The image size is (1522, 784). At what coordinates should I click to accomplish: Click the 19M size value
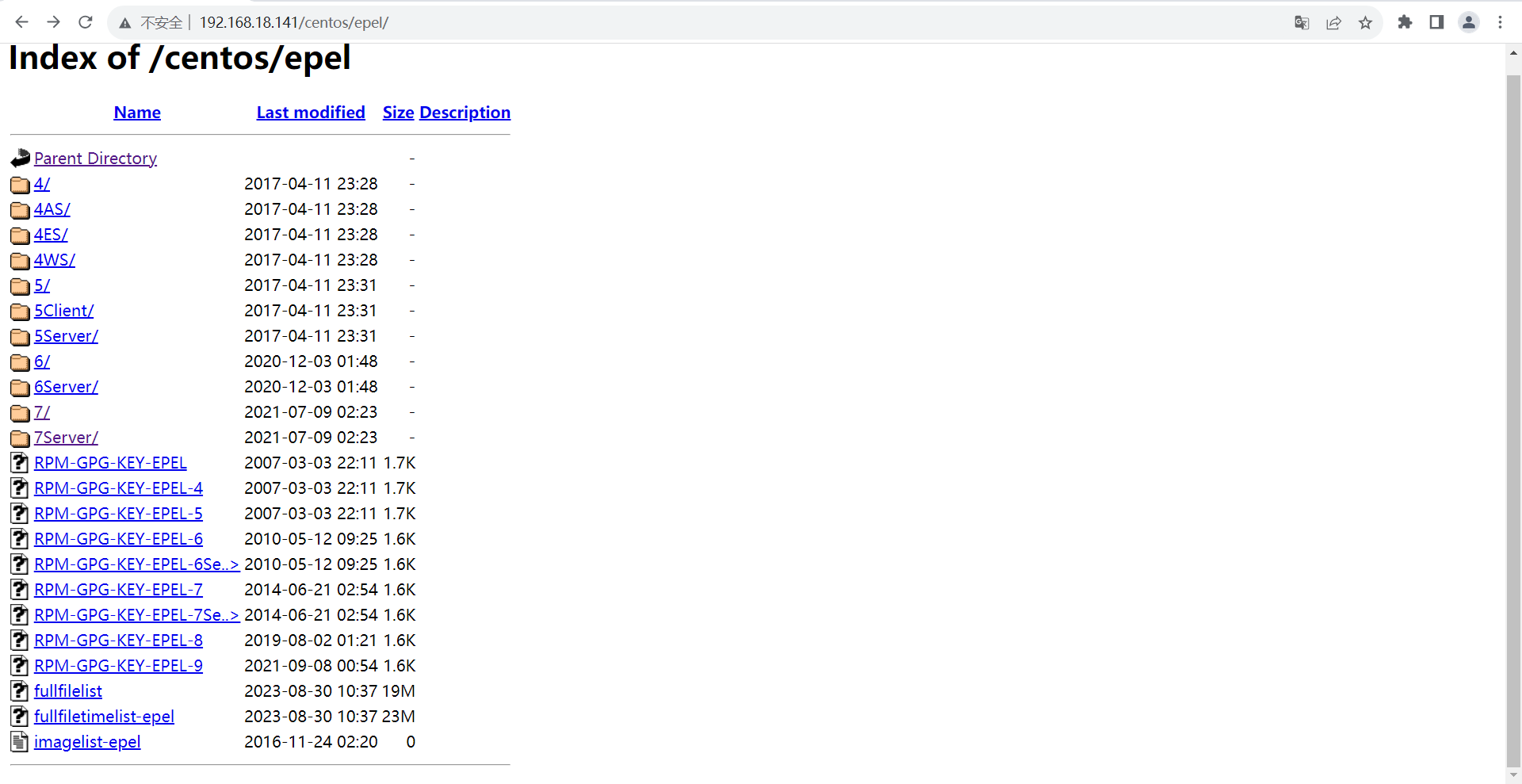point(399,691)
